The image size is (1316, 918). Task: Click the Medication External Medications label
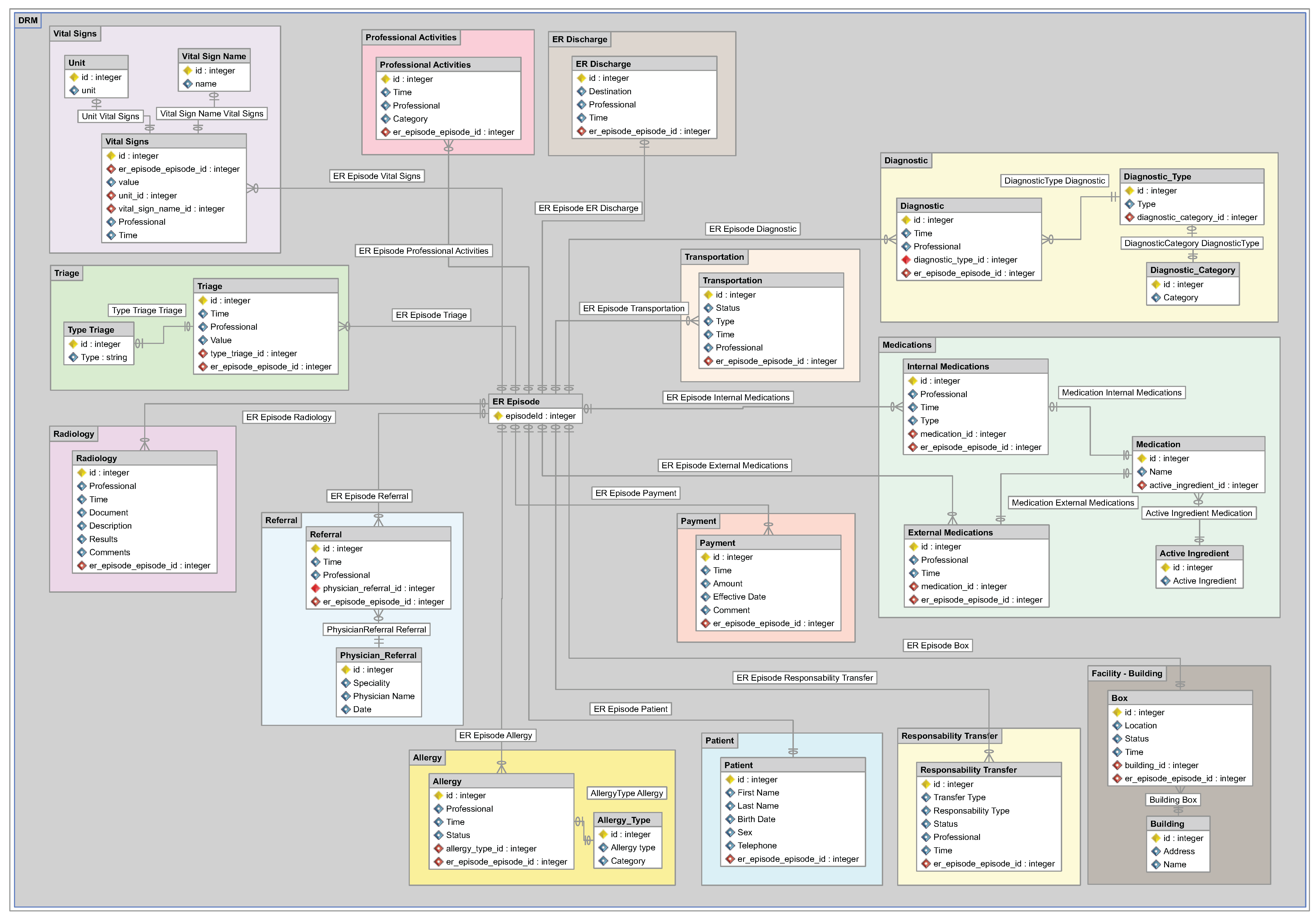(1072, 503)
